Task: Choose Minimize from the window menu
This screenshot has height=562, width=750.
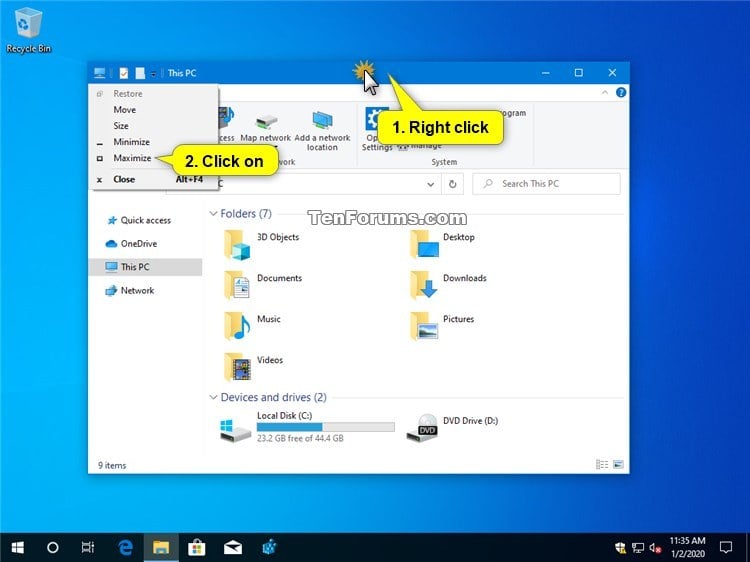Action: coord(132,142)
